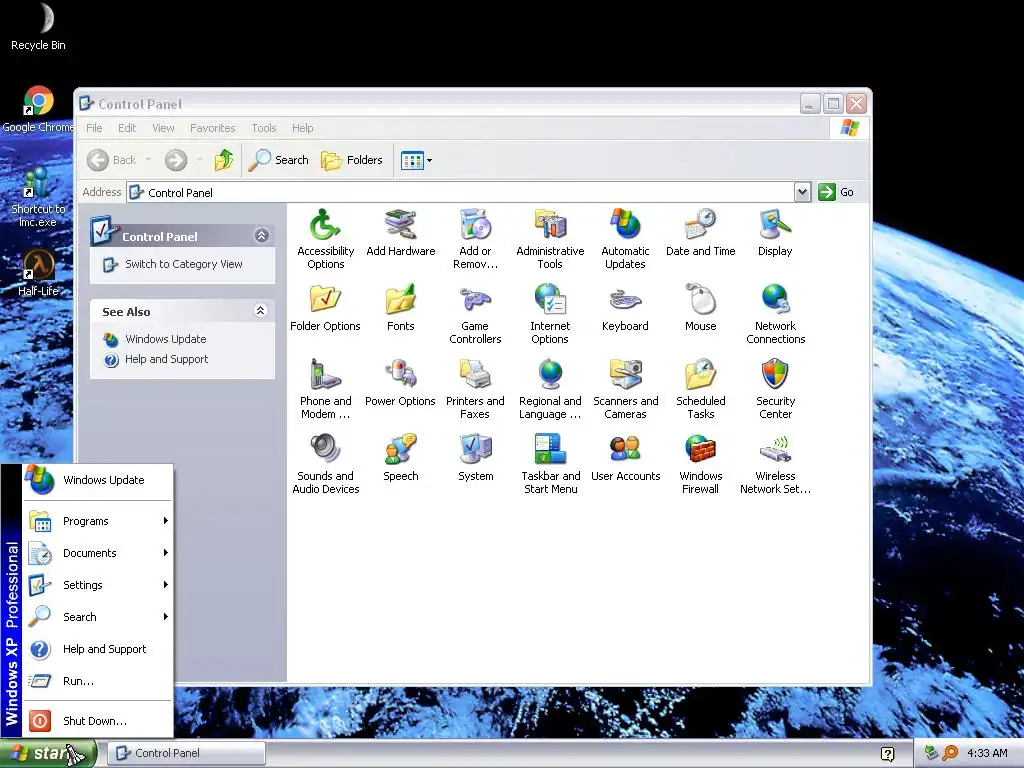1024x768 pixels.
Task: Open Taskbar and Start Menu settings
Action: click(550, 465)
